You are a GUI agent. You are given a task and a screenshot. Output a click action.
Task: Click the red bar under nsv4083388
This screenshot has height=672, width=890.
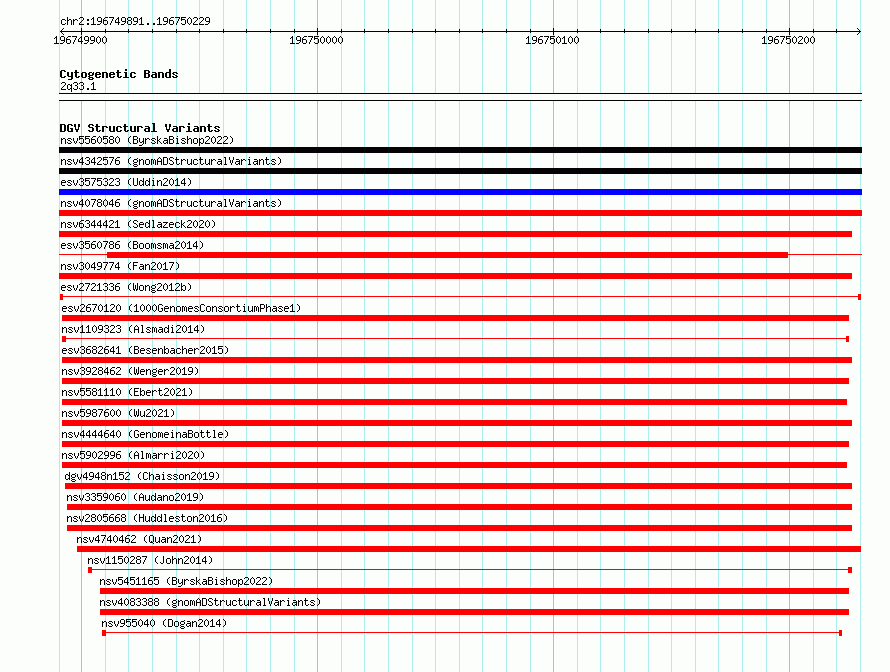(x=475, y=612)
